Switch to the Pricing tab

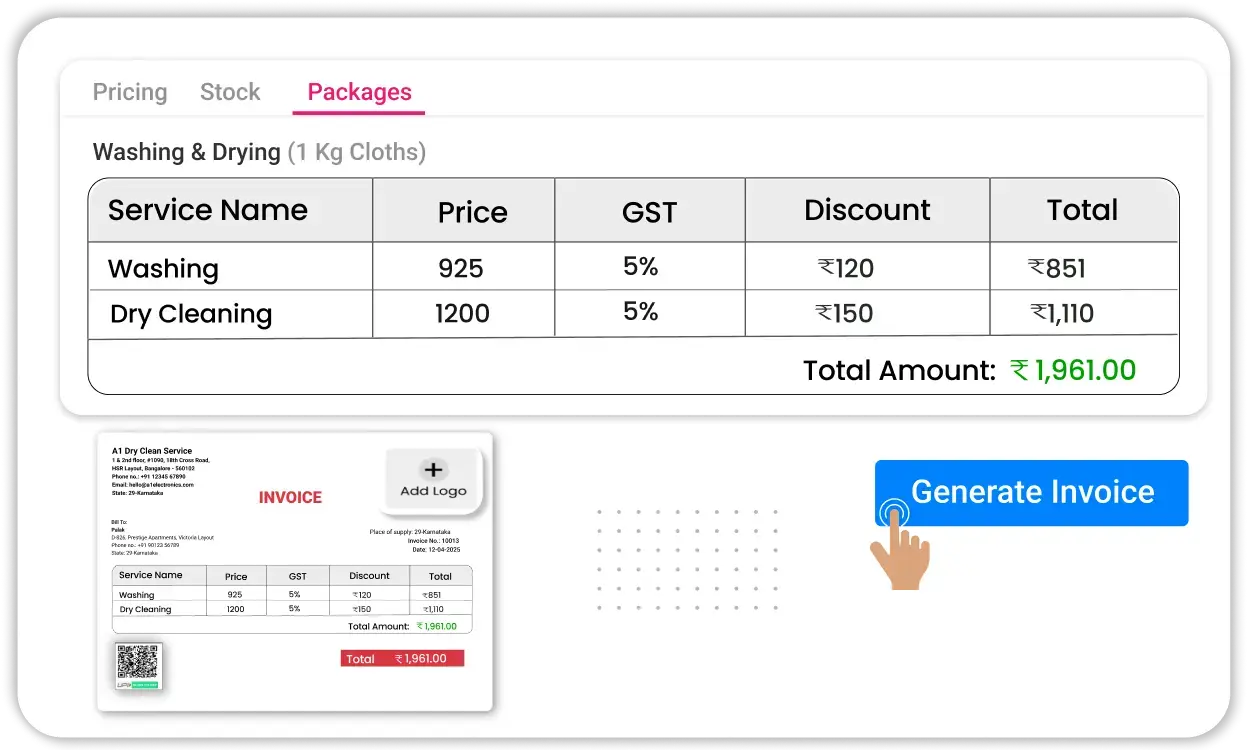[x=130, y=92]
